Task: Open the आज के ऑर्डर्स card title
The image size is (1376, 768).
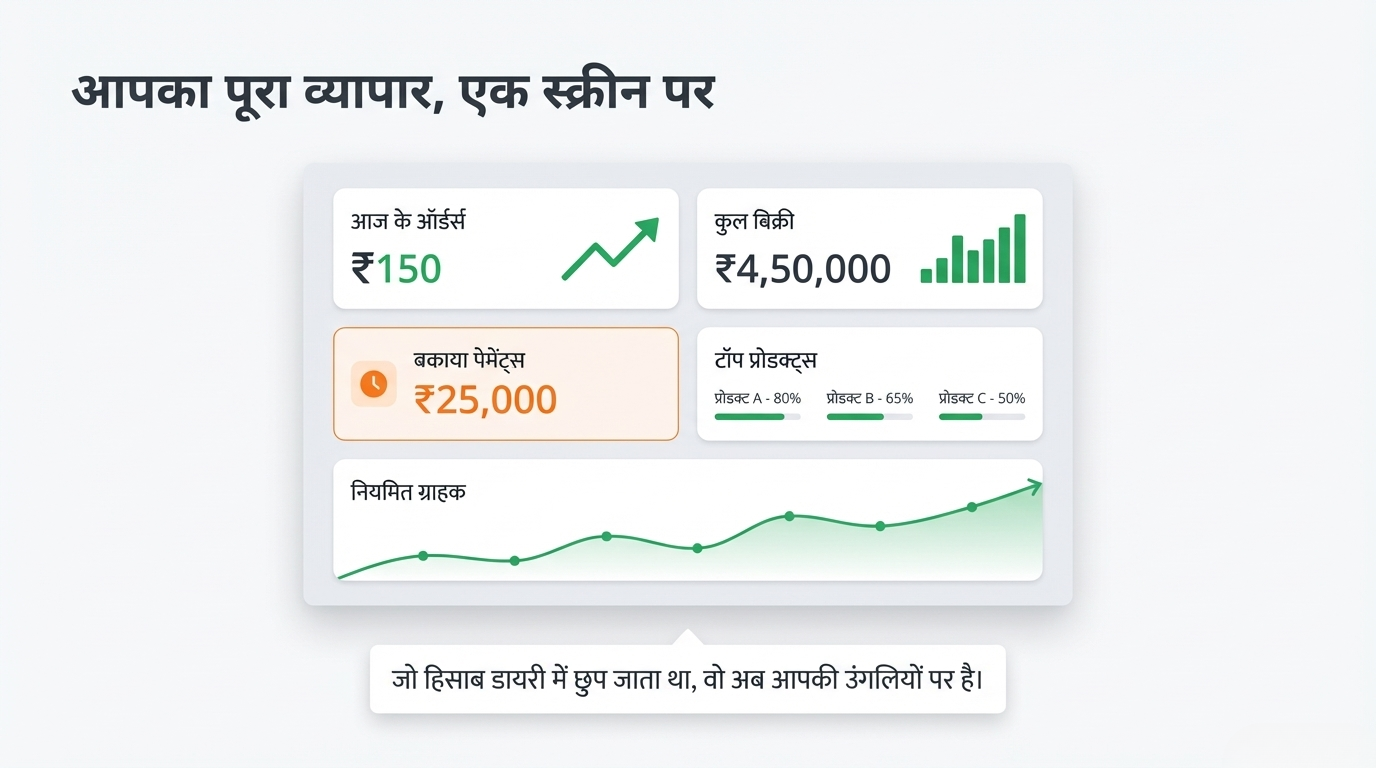Action: (408, 222)
